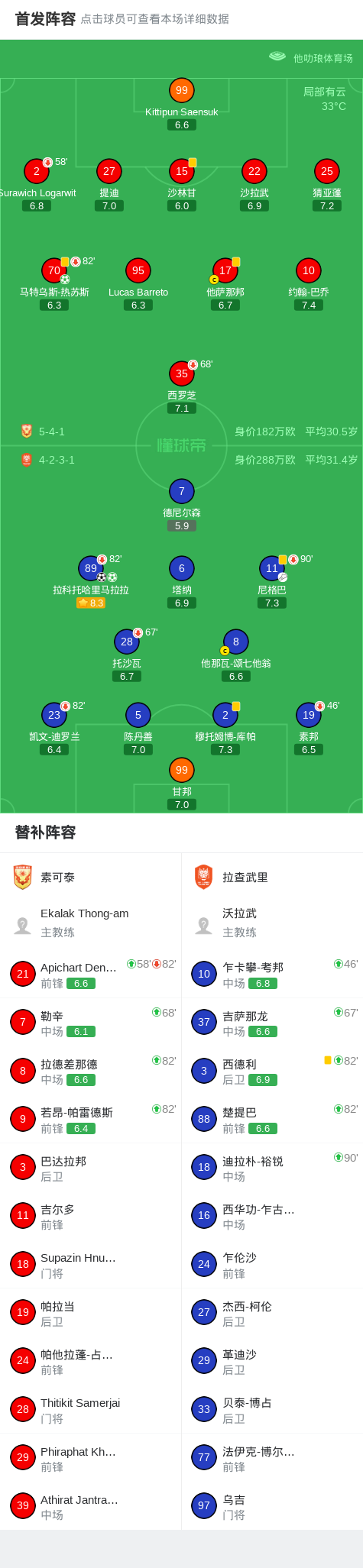
Task: Tap blue player 19 素邦
Action: point(308,715)
